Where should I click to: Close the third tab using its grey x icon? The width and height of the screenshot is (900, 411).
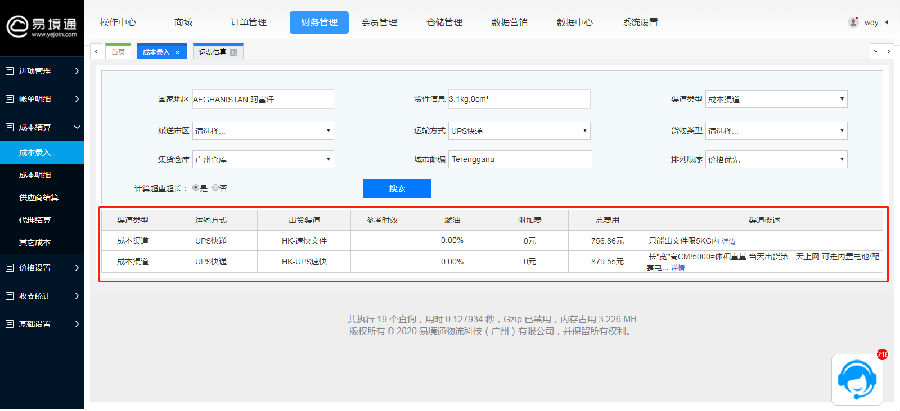pyautogui.click(x=233, y=52)
